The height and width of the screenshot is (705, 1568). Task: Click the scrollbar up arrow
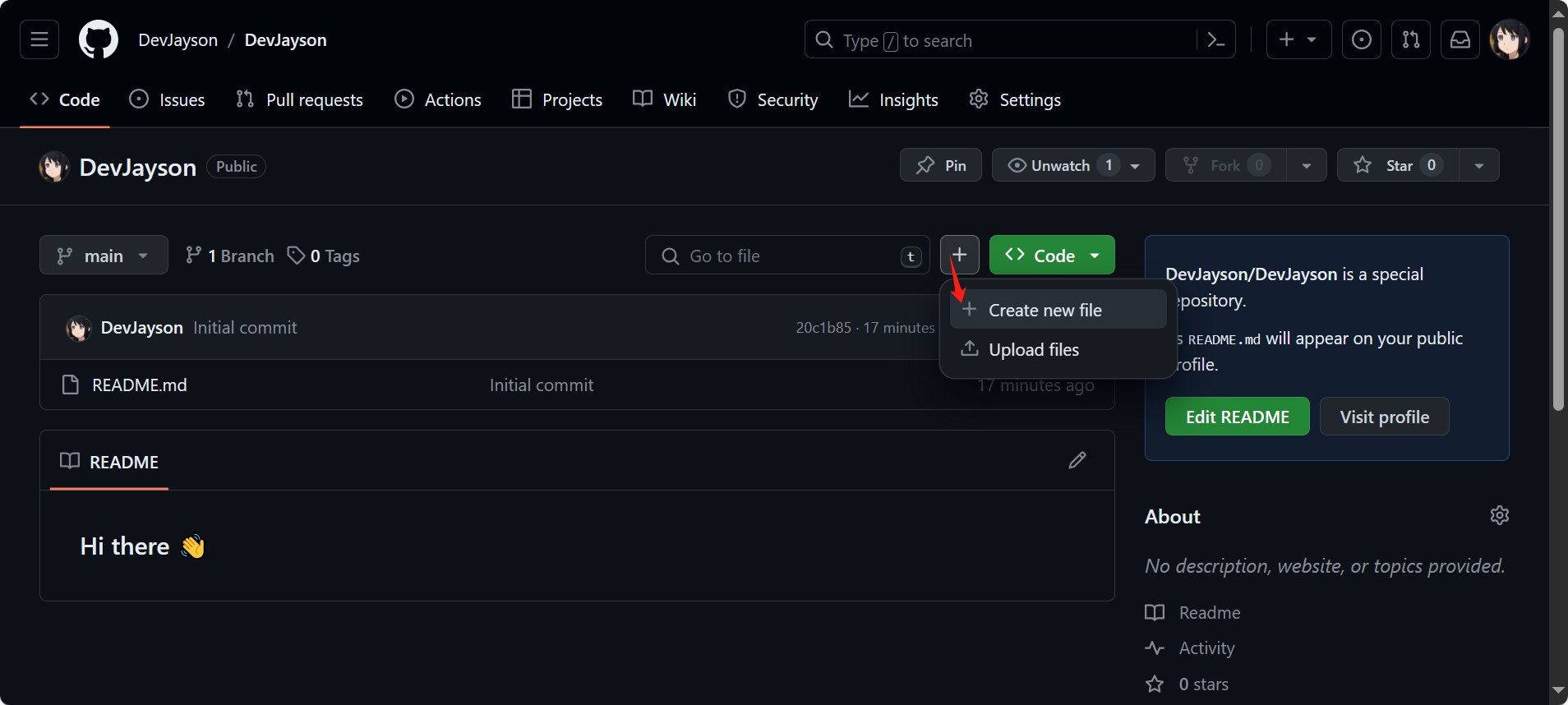(1558, 12)
